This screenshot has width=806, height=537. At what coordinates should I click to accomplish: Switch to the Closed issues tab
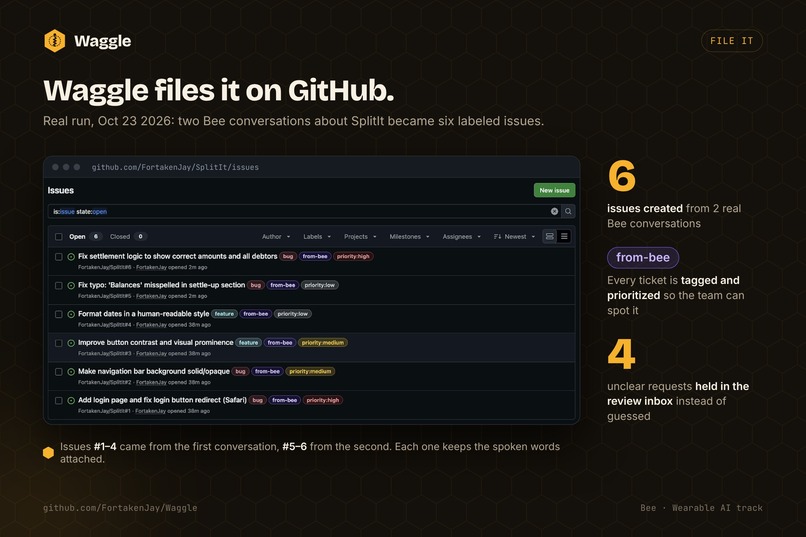pos(129,236)
